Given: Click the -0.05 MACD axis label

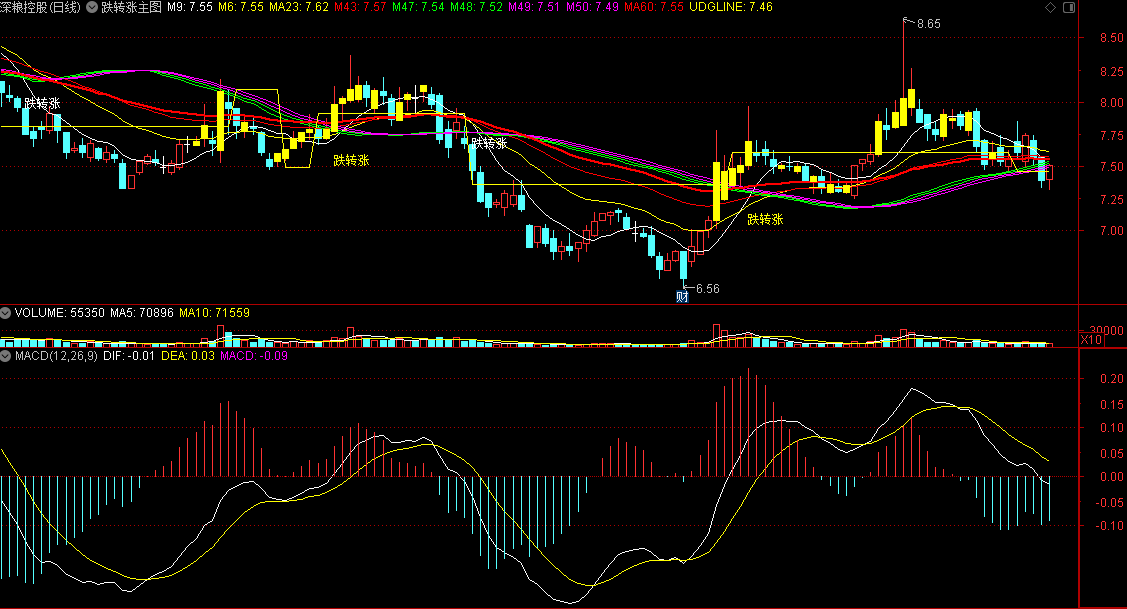Looking at the screenshot, I should tap(1110, 502).
